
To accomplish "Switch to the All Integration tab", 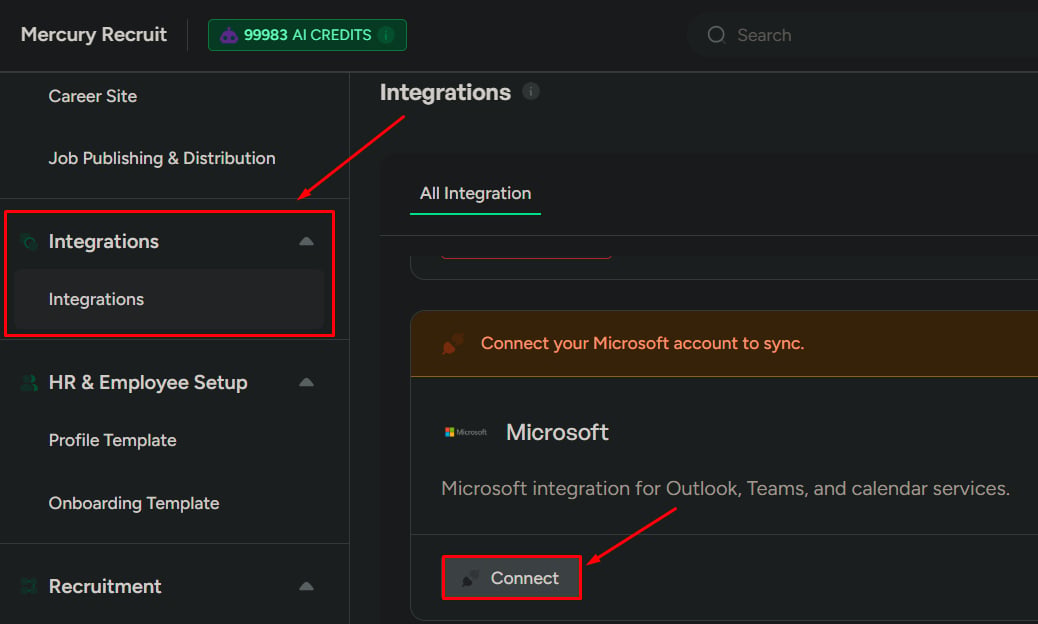I will (x=475, y=193).
